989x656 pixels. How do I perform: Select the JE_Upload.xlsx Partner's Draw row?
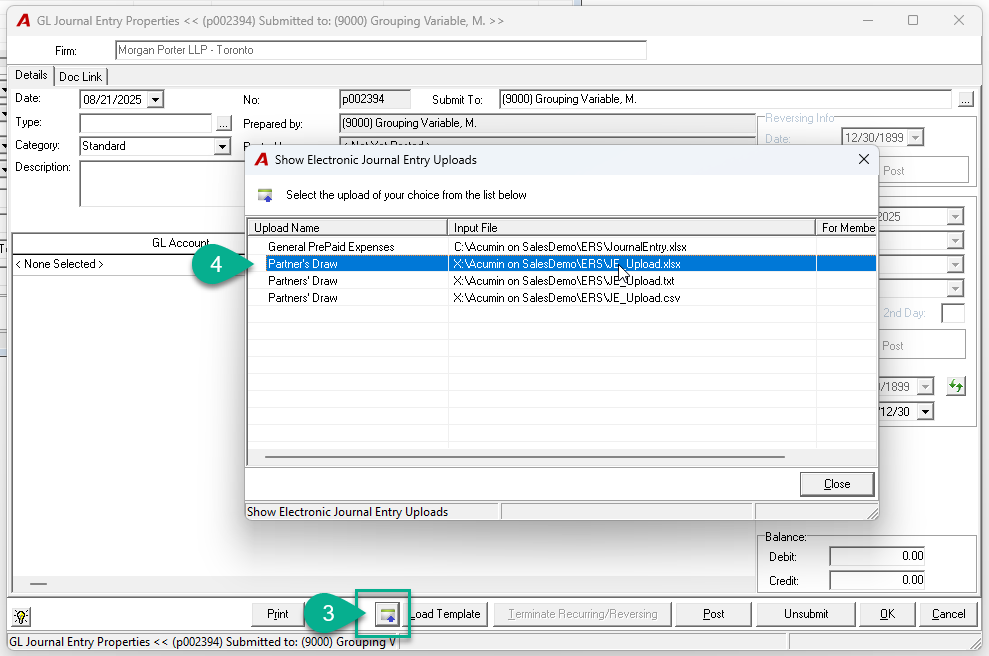point(562,264)
